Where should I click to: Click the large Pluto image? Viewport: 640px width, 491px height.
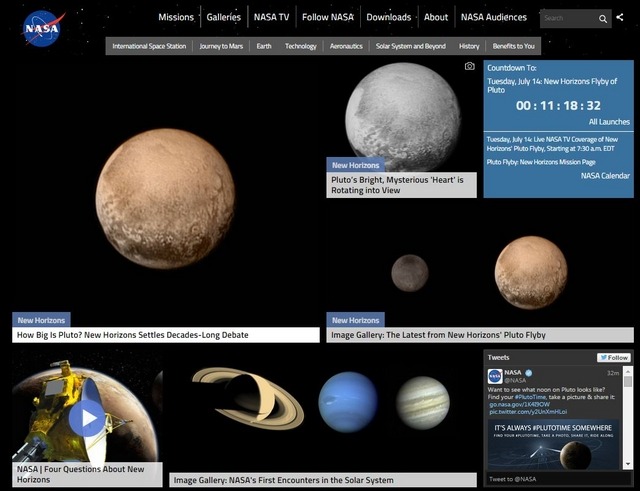(165, 199)
